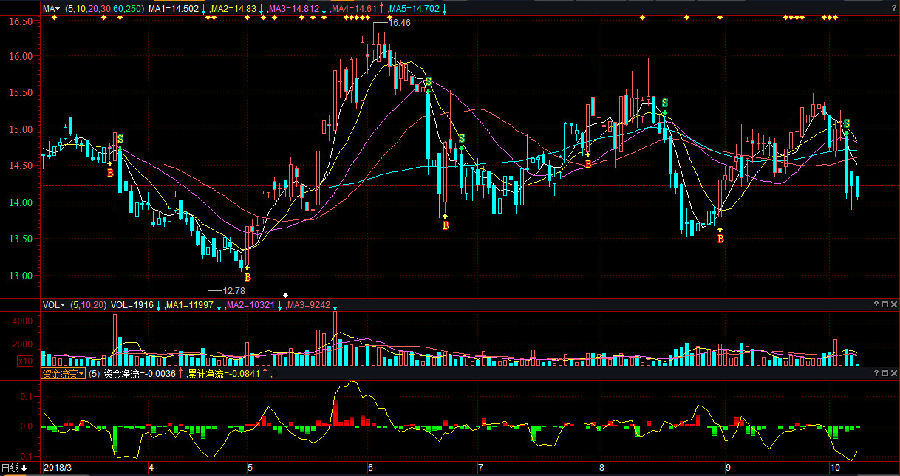
Task: Click the 12.78 low price label
Action: tap(234, 291)
